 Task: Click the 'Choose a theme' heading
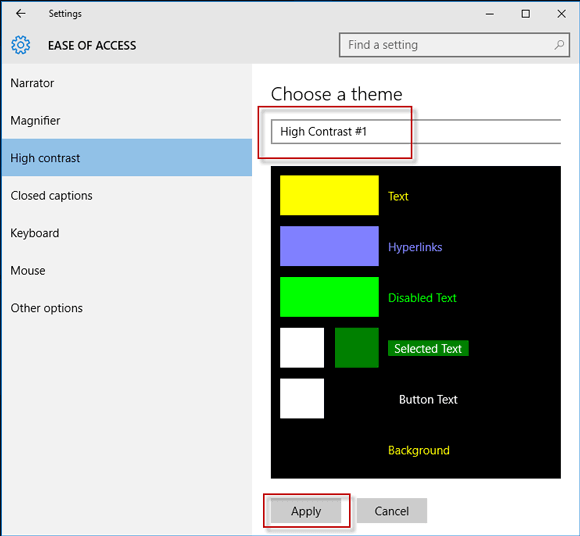(x=337, y=94)
